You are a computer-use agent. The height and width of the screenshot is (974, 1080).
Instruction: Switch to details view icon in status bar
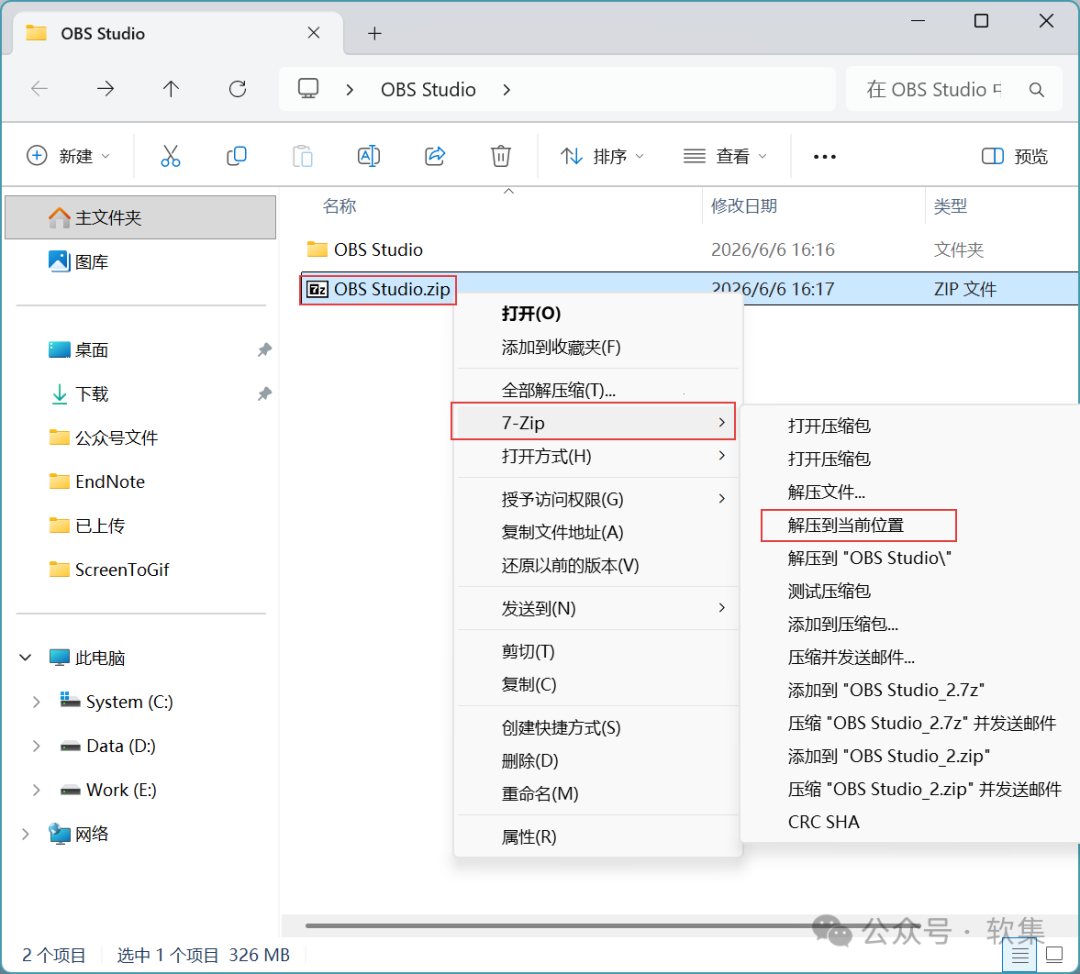(1020, 955)
